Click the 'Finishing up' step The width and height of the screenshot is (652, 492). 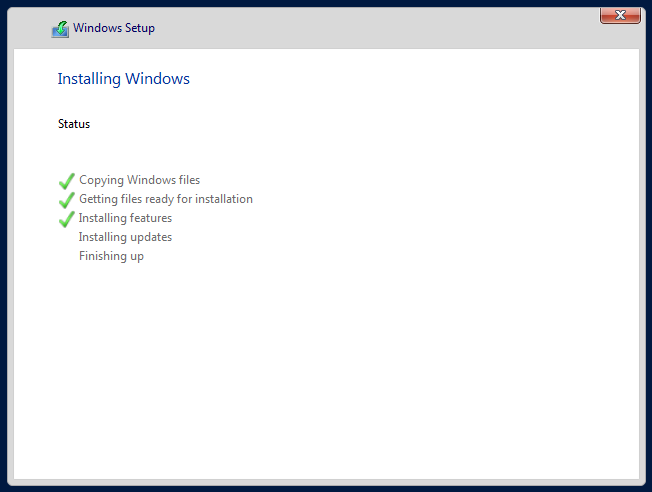pyautogui.click(x=111, y=256)
